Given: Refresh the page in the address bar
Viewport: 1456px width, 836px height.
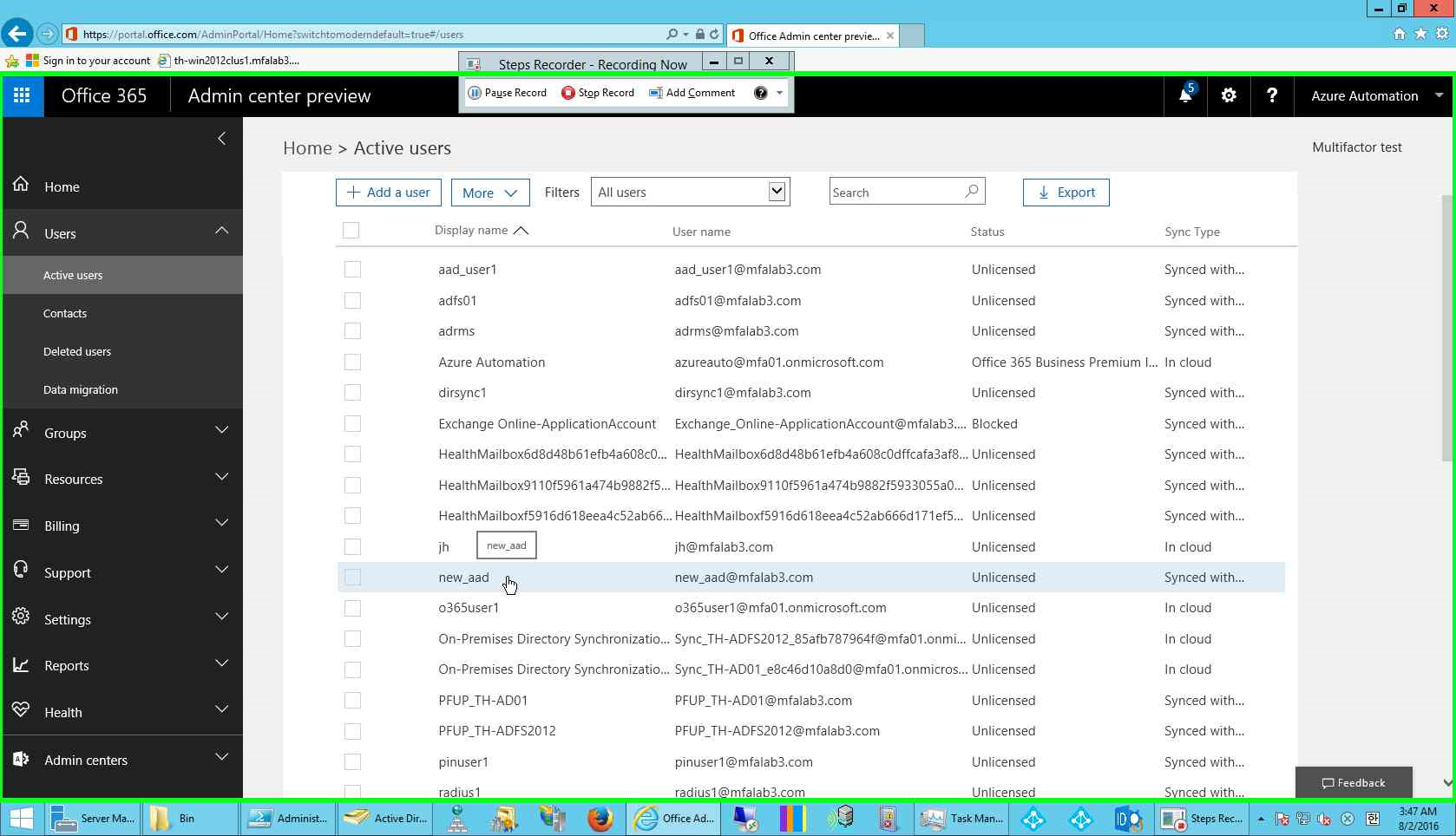Looking at the screenshot, I should coord(714,35).
